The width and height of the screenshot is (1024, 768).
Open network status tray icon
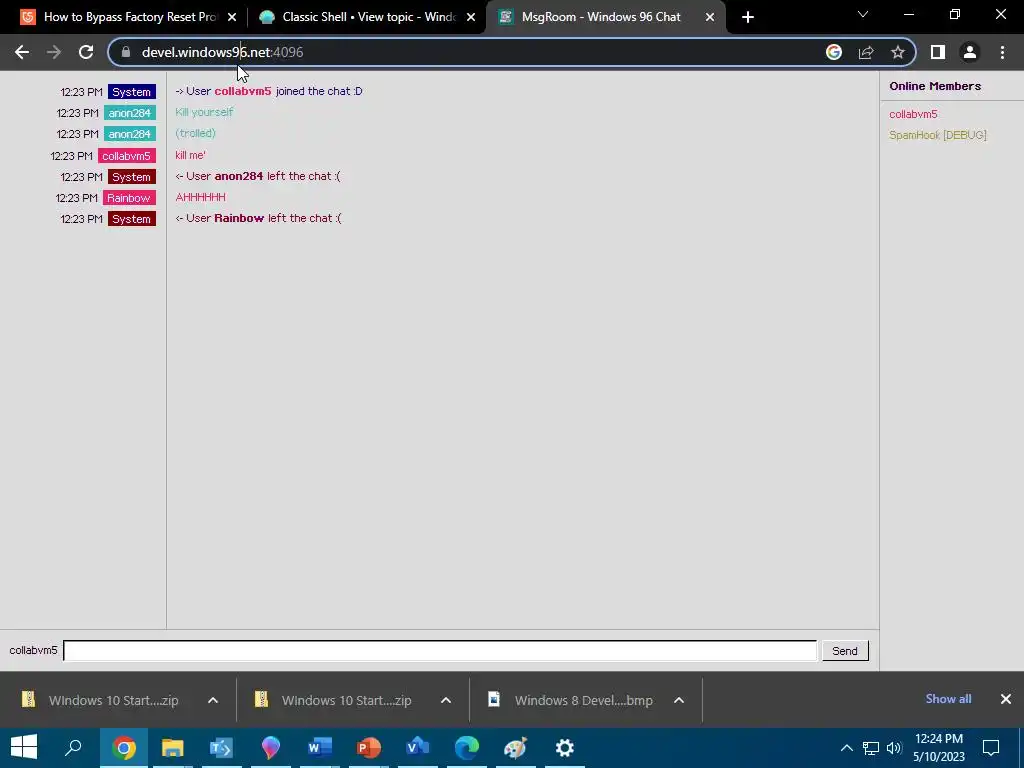(x=871, y=748)
